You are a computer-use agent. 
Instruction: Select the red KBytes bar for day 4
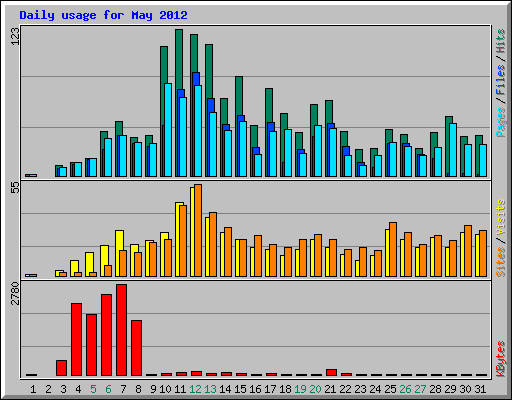(x=76, y=339)
